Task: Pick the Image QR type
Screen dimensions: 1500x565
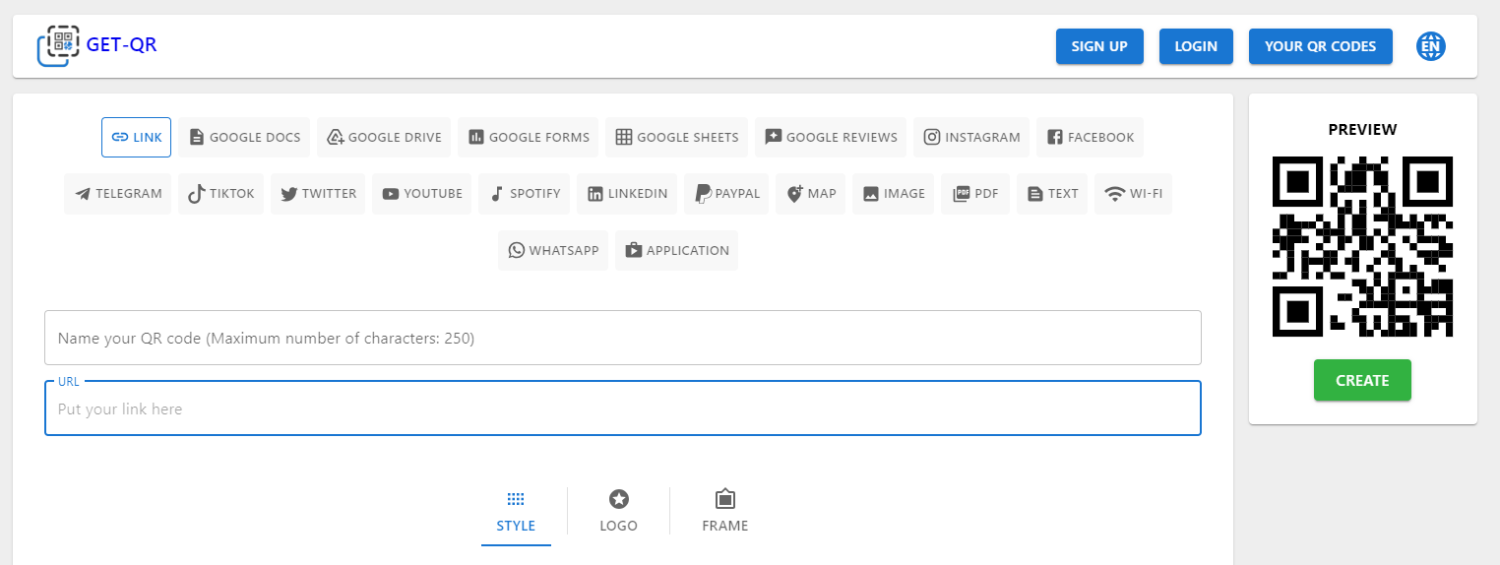Action: (x=894, y=194)
